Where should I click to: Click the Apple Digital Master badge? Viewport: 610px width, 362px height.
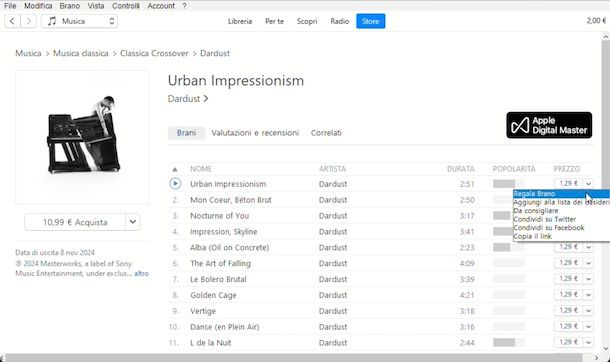[x=549, y=125]
